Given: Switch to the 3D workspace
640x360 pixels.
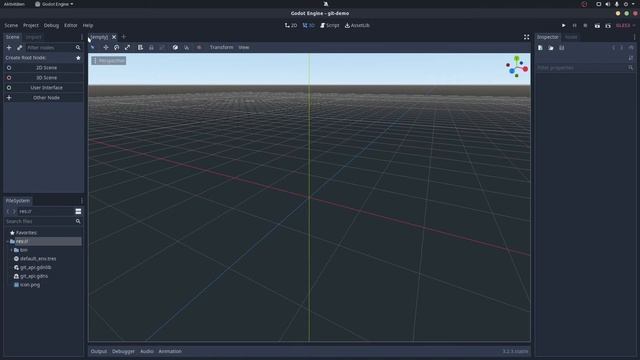Looking at the screenshot, I should 309,25.
